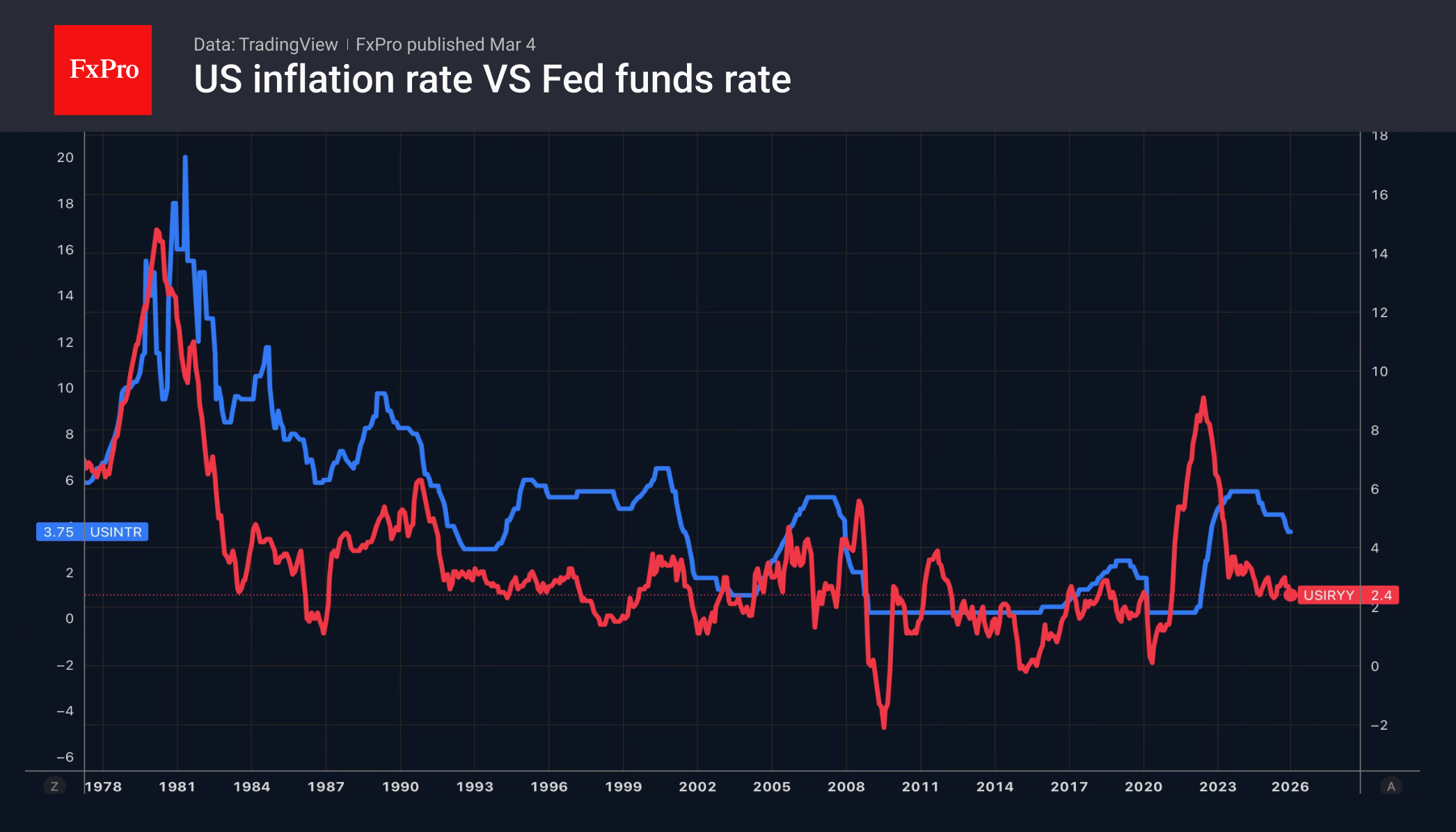1456x832 pixels.
Task: Select the 1978 label on time axis
Action: pyautogui.click(x=103, y=786)
